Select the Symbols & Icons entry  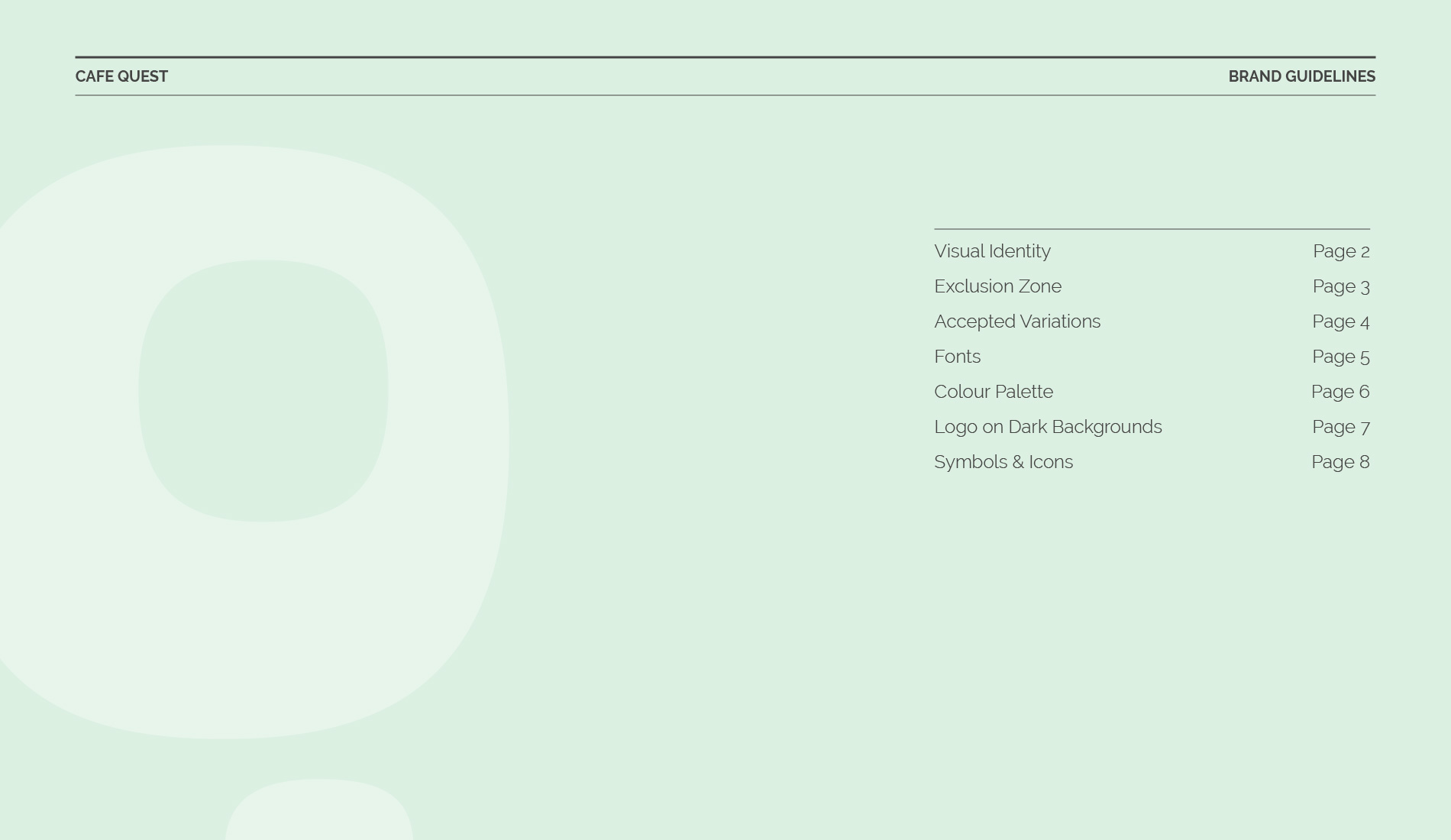point(1003,462)
